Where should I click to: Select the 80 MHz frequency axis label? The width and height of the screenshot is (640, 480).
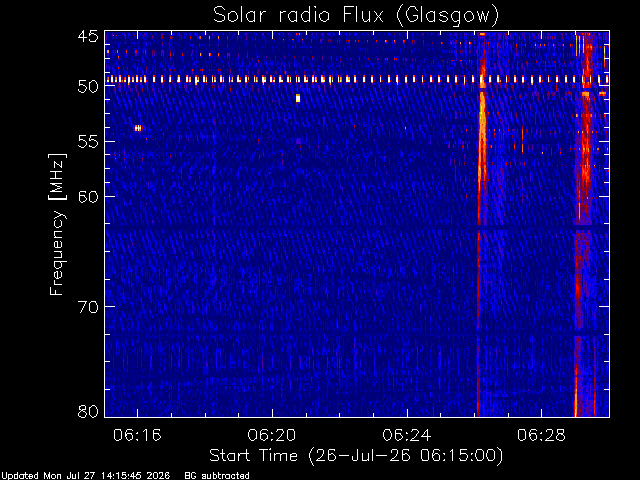click(x=88, y=411)
